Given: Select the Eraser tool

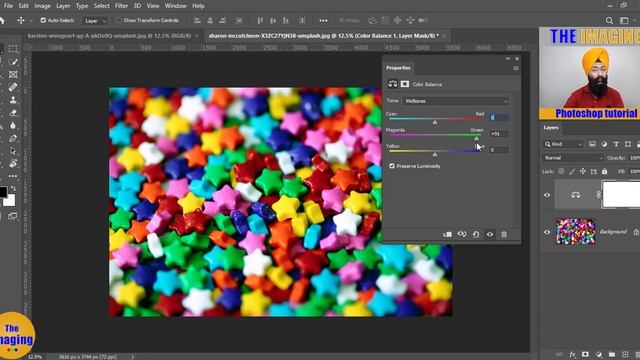Looking at the screenshot, I should coord(13,113).
